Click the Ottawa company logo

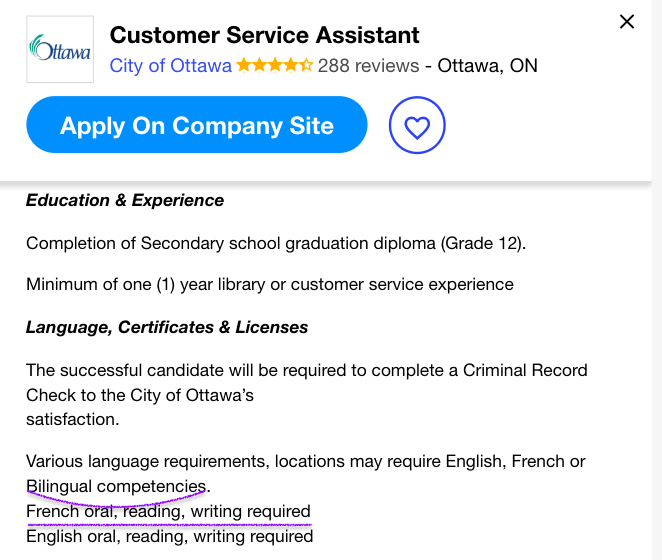pyautogui.click(x=60, y=49)
